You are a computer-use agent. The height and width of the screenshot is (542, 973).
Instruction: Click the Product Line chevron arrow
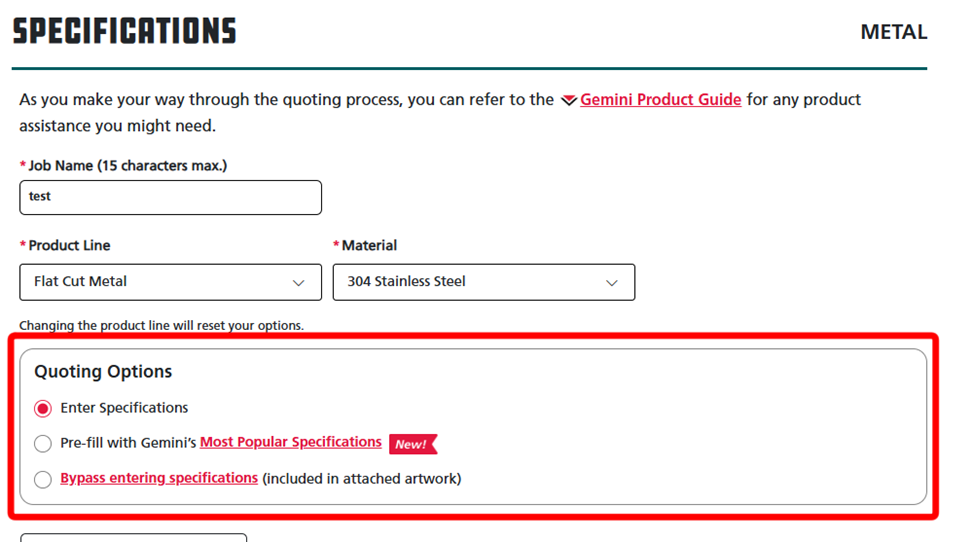298,283
